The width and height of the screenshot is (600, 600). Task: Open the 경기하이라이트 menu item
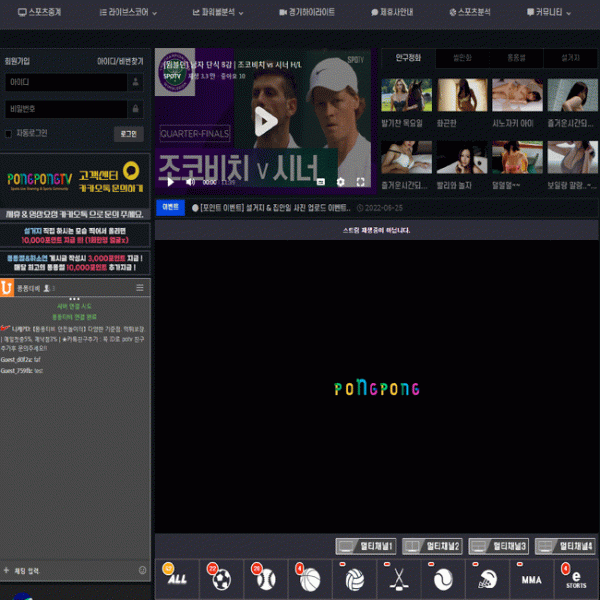(x=307, y=13)
